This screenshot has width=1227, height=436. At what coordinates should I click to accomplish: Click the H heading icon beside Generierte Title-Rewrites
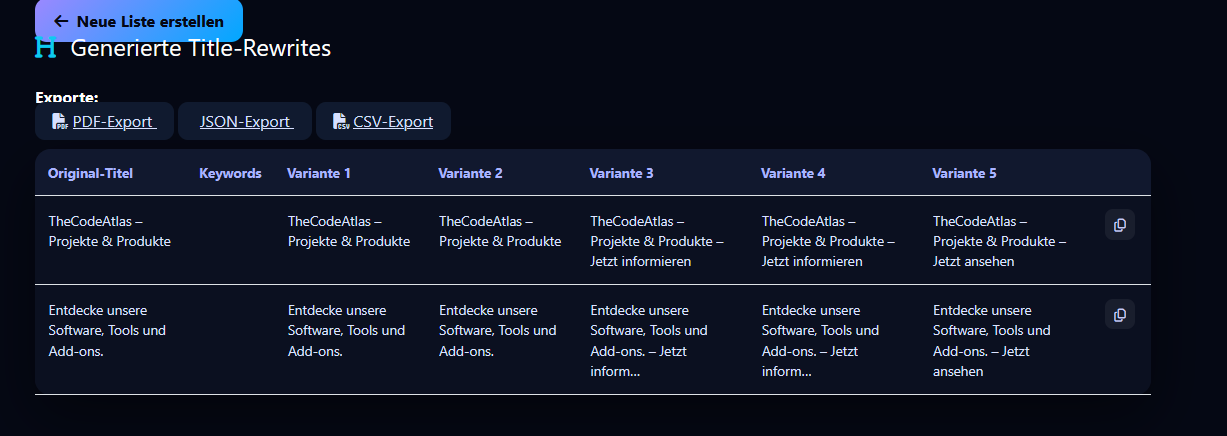click(x=46, y=47)
